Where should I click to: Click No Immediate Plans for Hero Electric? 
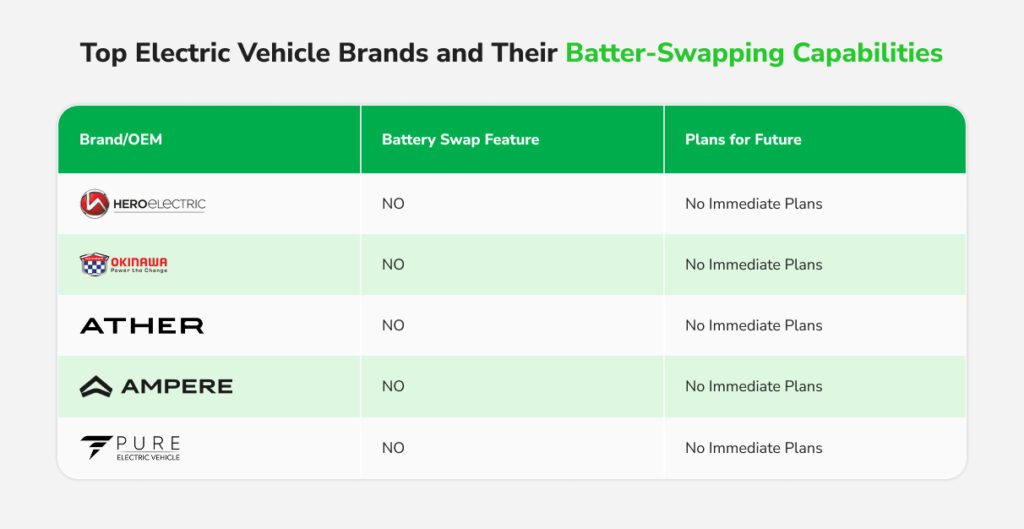click(753, 204)
